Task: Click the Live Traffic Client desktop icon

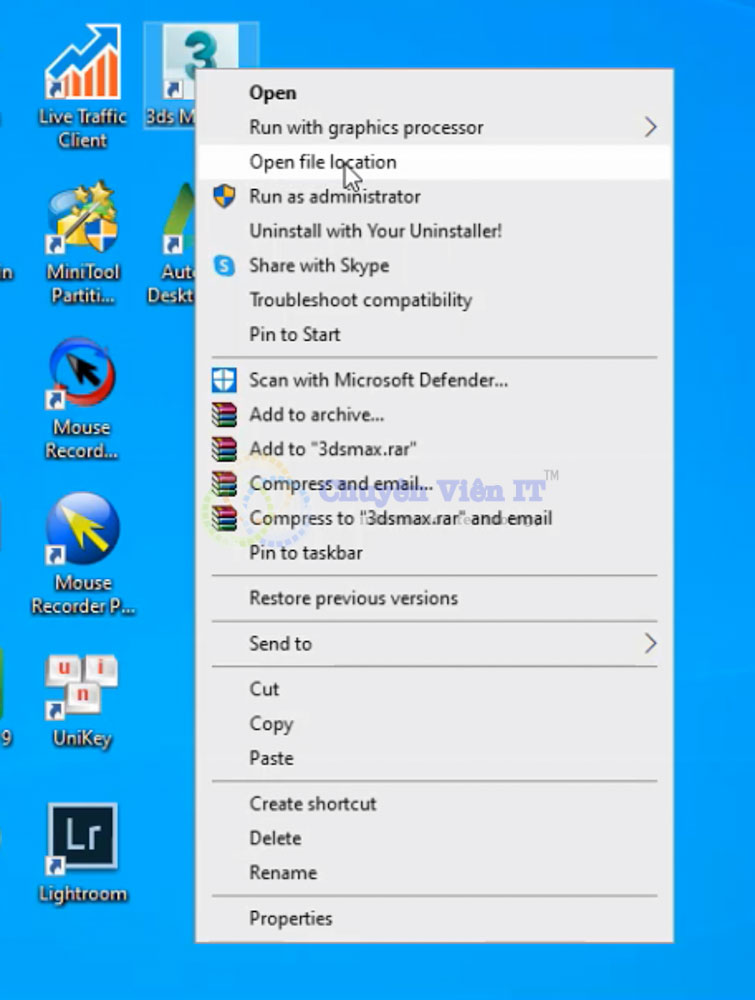Action: pyautogui.click(x=82, y=70)
